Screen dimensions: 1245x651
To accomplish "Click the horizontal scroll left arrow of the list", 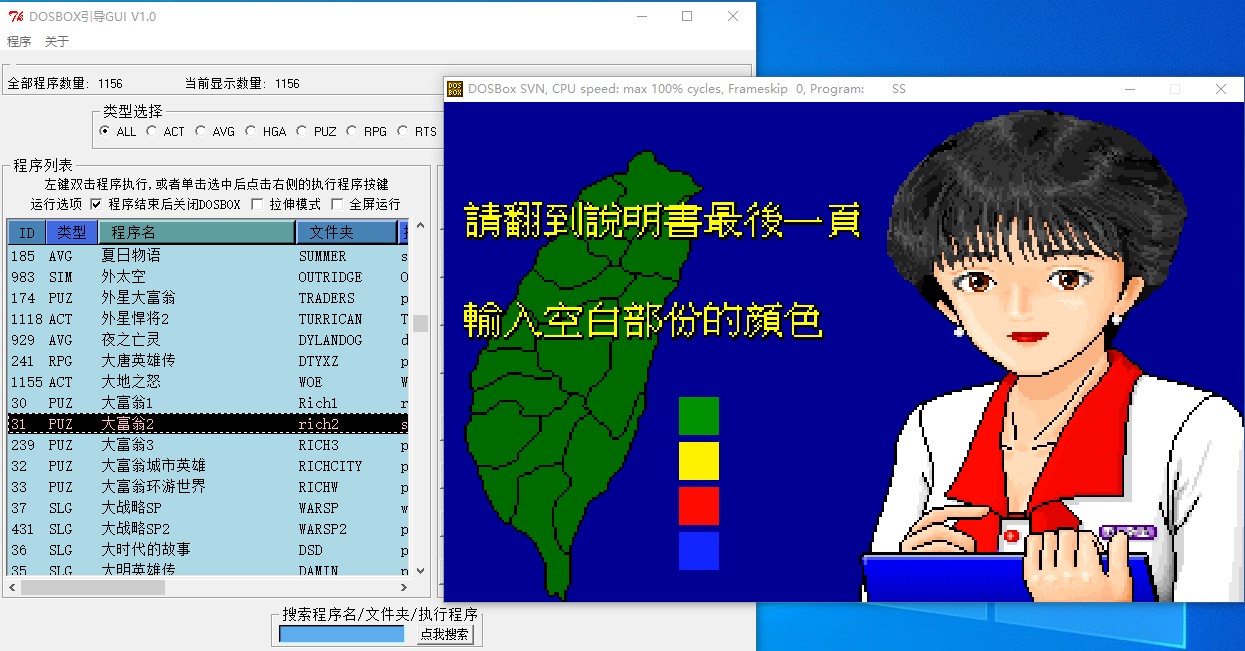I will pos(13,588).
